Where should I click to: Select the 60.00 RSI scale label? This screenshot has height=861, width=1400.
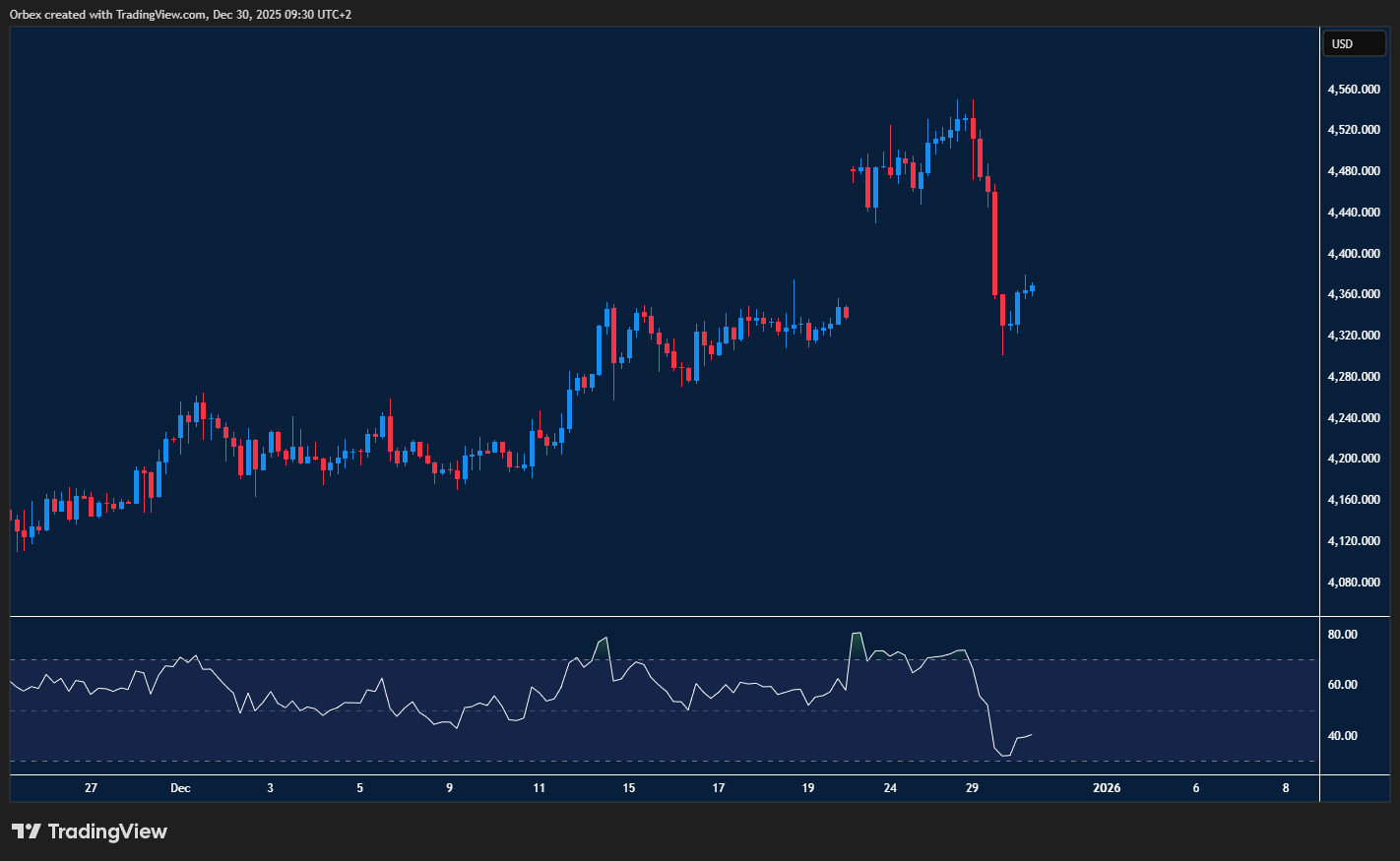tap(1342, 685)
